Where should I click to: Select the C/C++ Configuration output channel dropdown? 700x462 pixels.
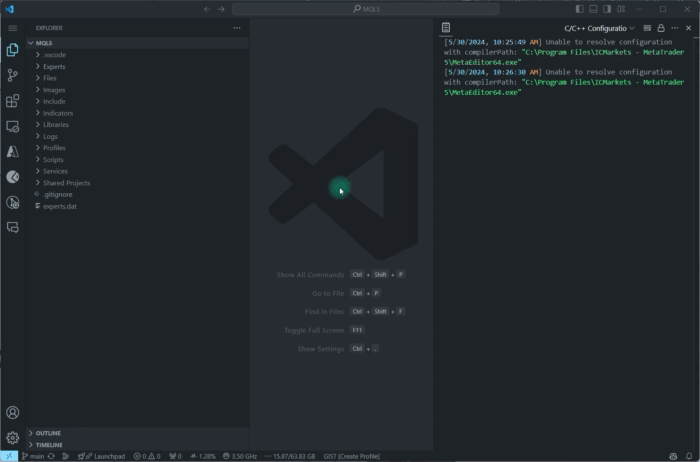point(599,28)
